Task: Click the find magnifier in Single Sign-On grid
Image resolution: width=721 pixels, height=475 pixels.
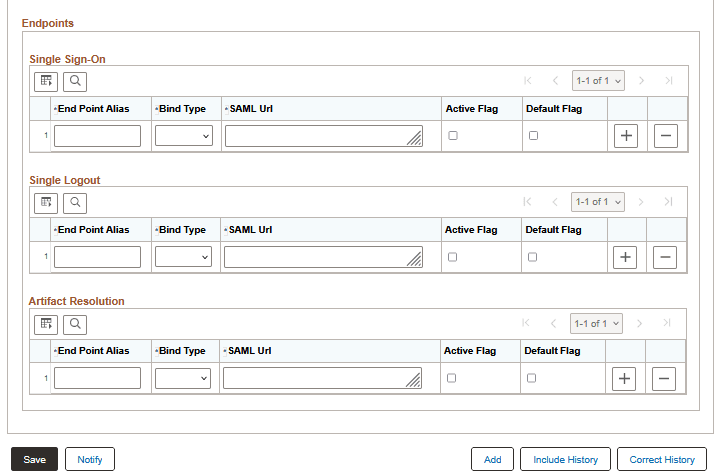Action: (75, 81)
